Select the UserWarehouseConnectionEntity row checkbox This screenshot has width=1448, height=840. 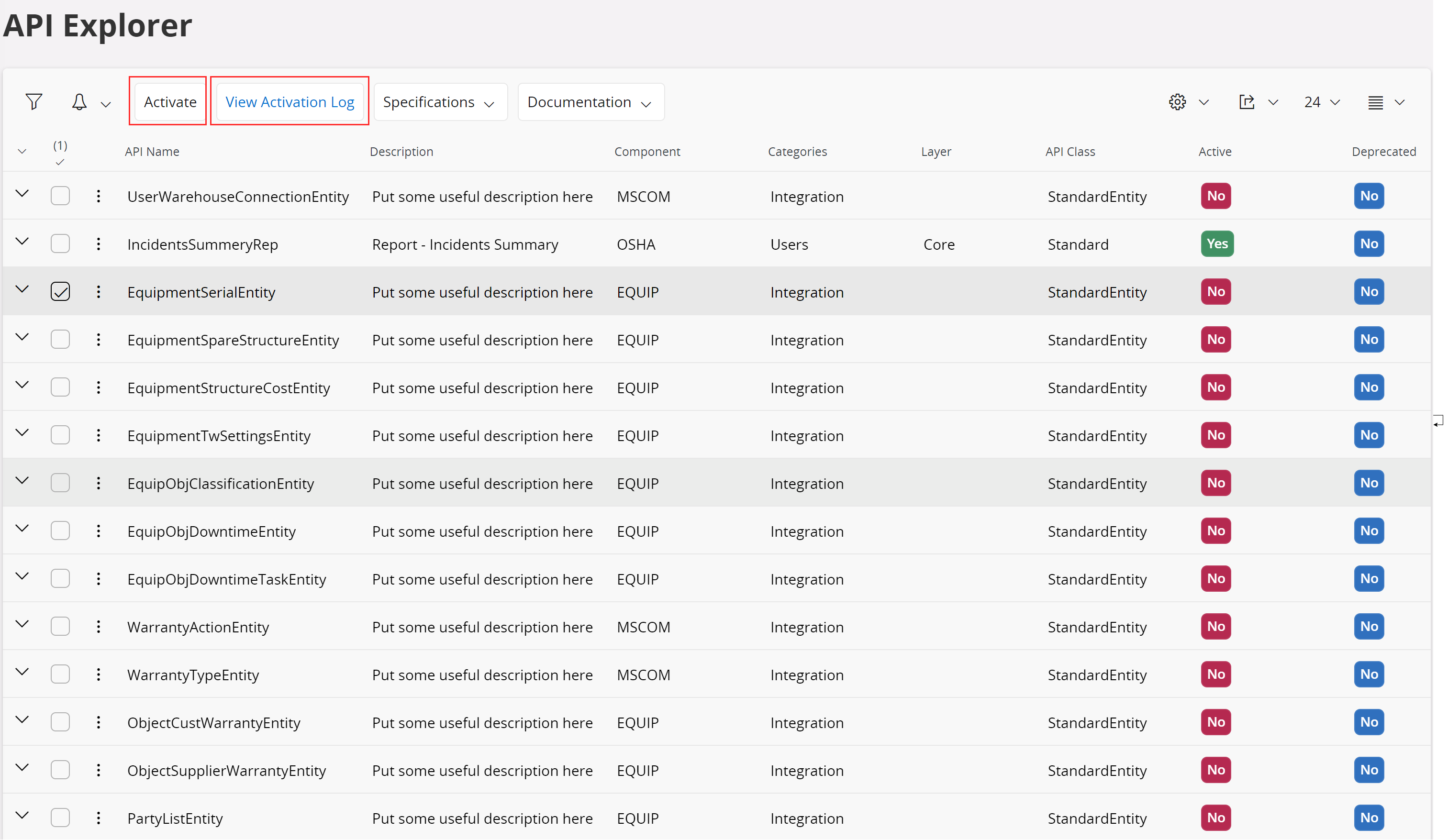click(x=60, y=196)
